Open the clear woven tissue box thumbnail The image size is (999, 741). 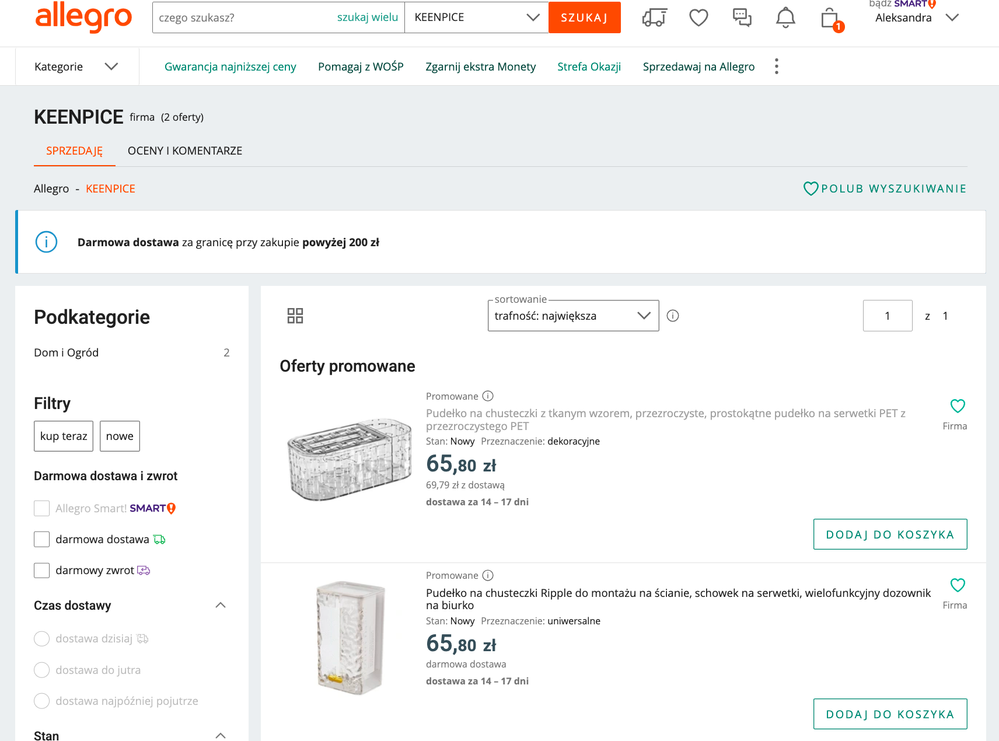pos(350,459)
